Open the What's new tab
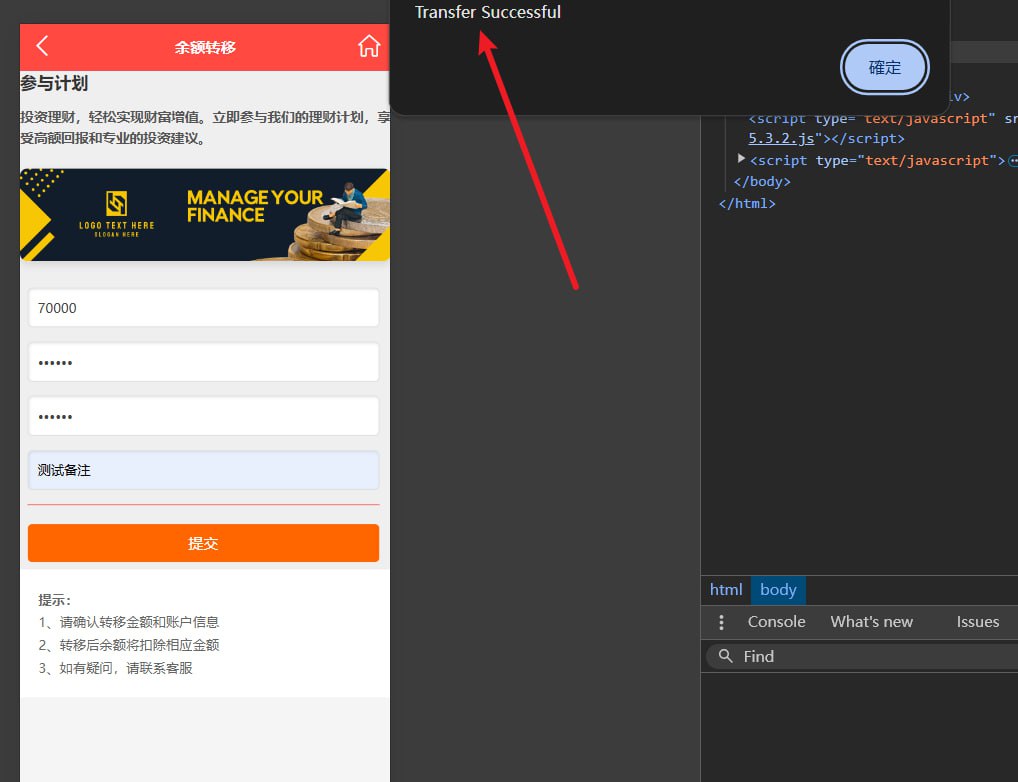 point(871,622)
